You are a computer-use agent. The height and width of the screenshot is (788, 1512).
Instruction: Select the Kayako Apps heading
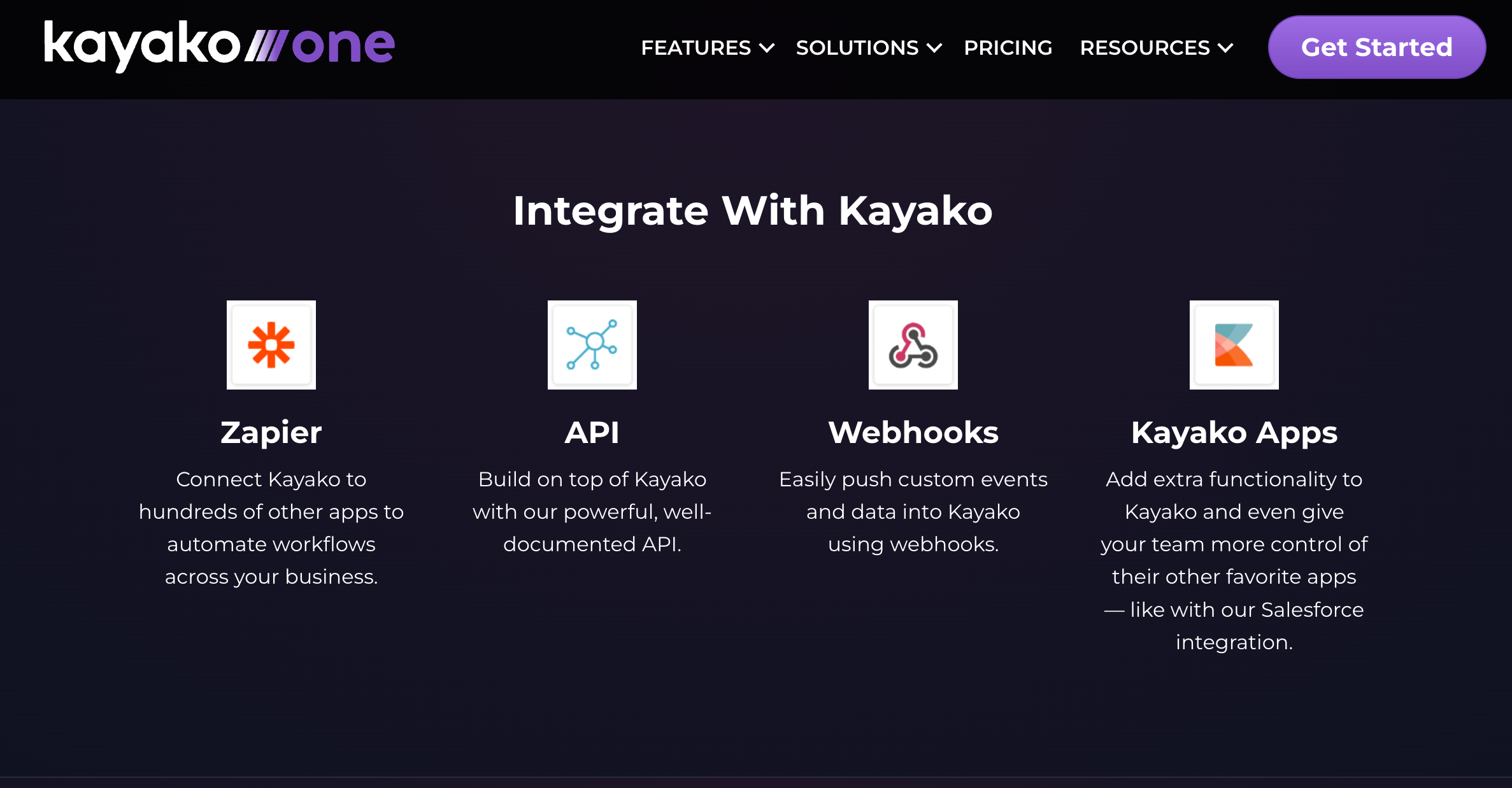pyautogui.click(x=1234, y=433)
